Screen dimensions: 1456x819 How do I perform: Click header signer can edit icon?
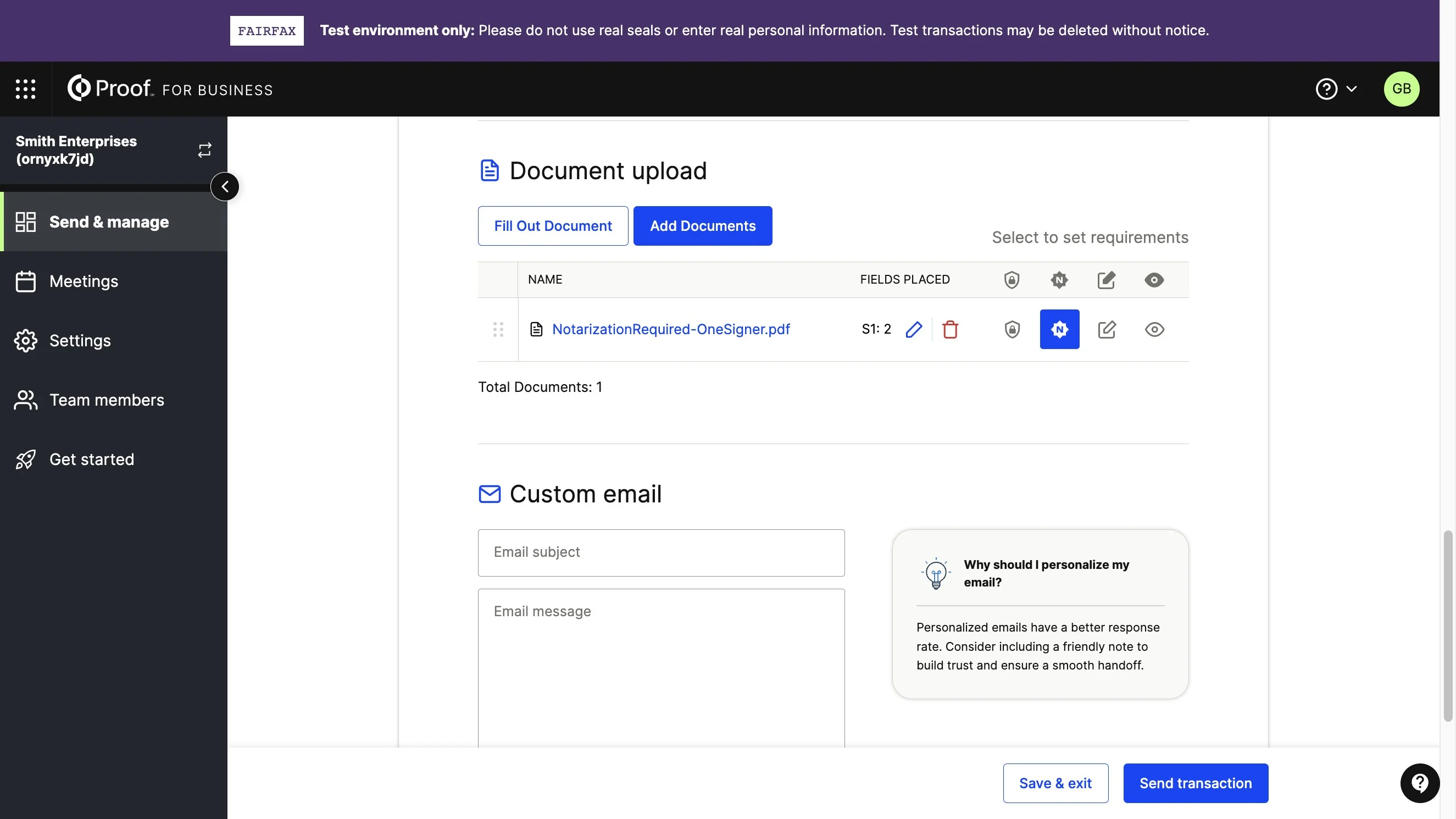pyautogui.click(x=1107, y=280)
